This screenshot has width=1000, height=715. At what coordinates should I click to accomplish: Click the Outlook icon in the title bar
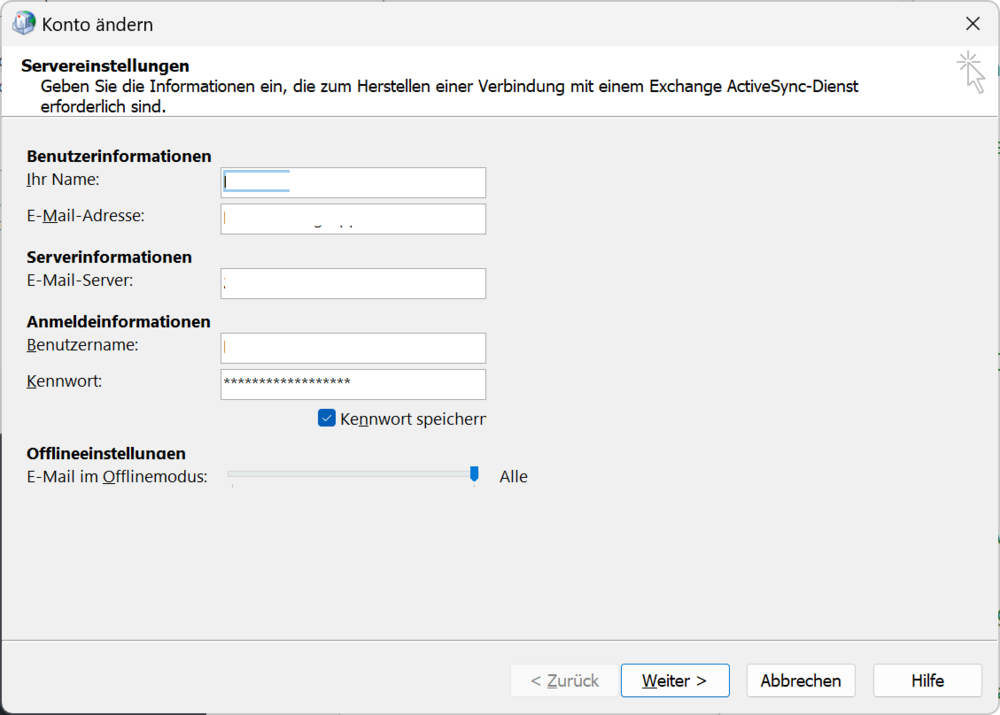pos(23,22)
